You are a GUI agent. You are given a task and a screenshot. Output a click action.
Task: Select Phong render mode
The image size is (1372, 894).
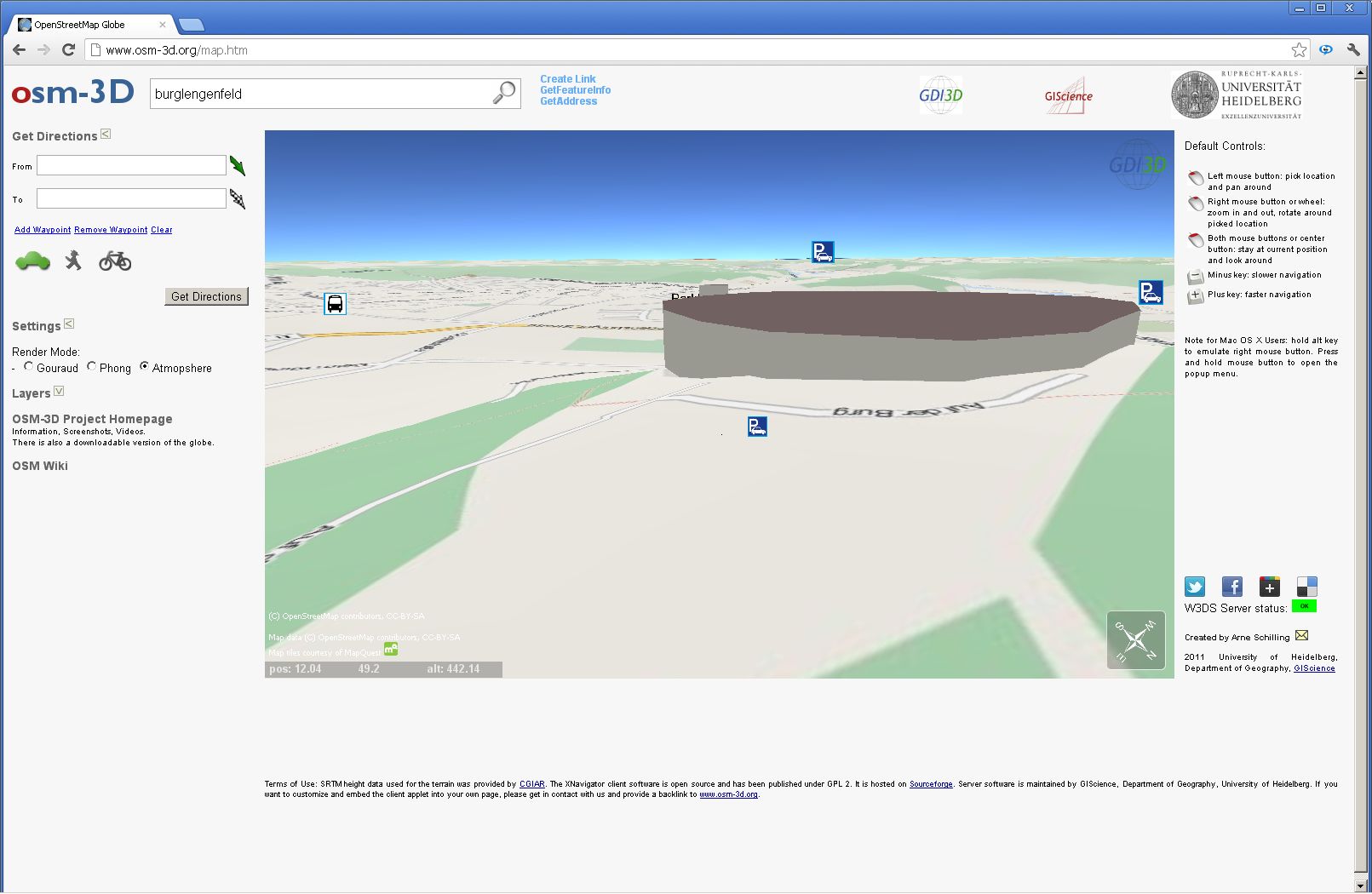click(92, 367)
